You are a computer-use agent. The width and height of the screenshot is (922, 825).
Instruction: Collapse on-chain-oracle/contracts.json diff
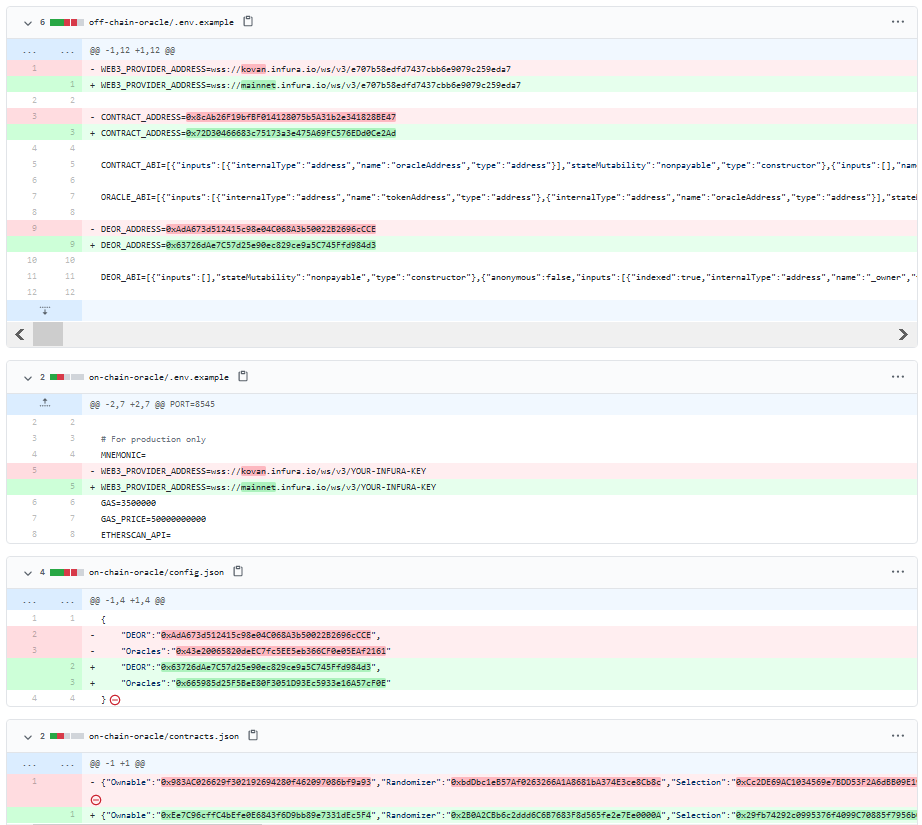click(x=28, y=737)
